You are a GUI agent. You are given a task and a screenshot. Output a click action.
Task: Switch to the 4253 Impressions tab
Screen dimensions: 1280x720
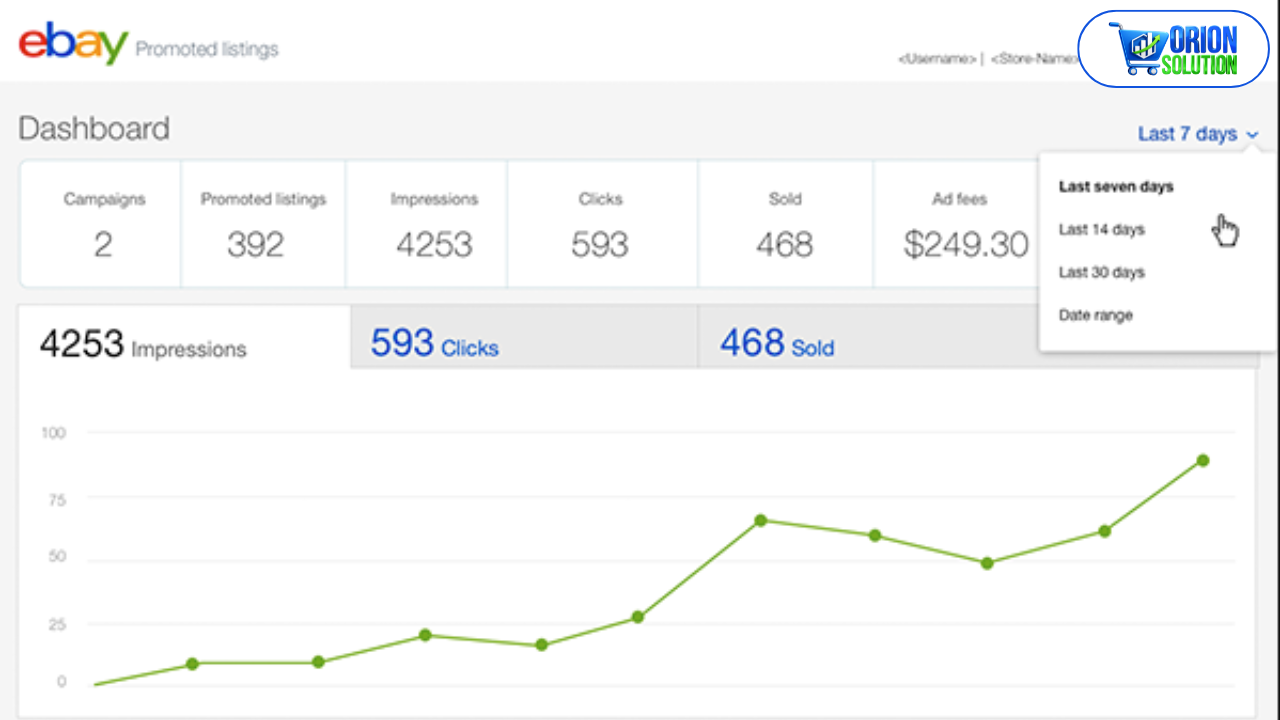tap(185, 338)
